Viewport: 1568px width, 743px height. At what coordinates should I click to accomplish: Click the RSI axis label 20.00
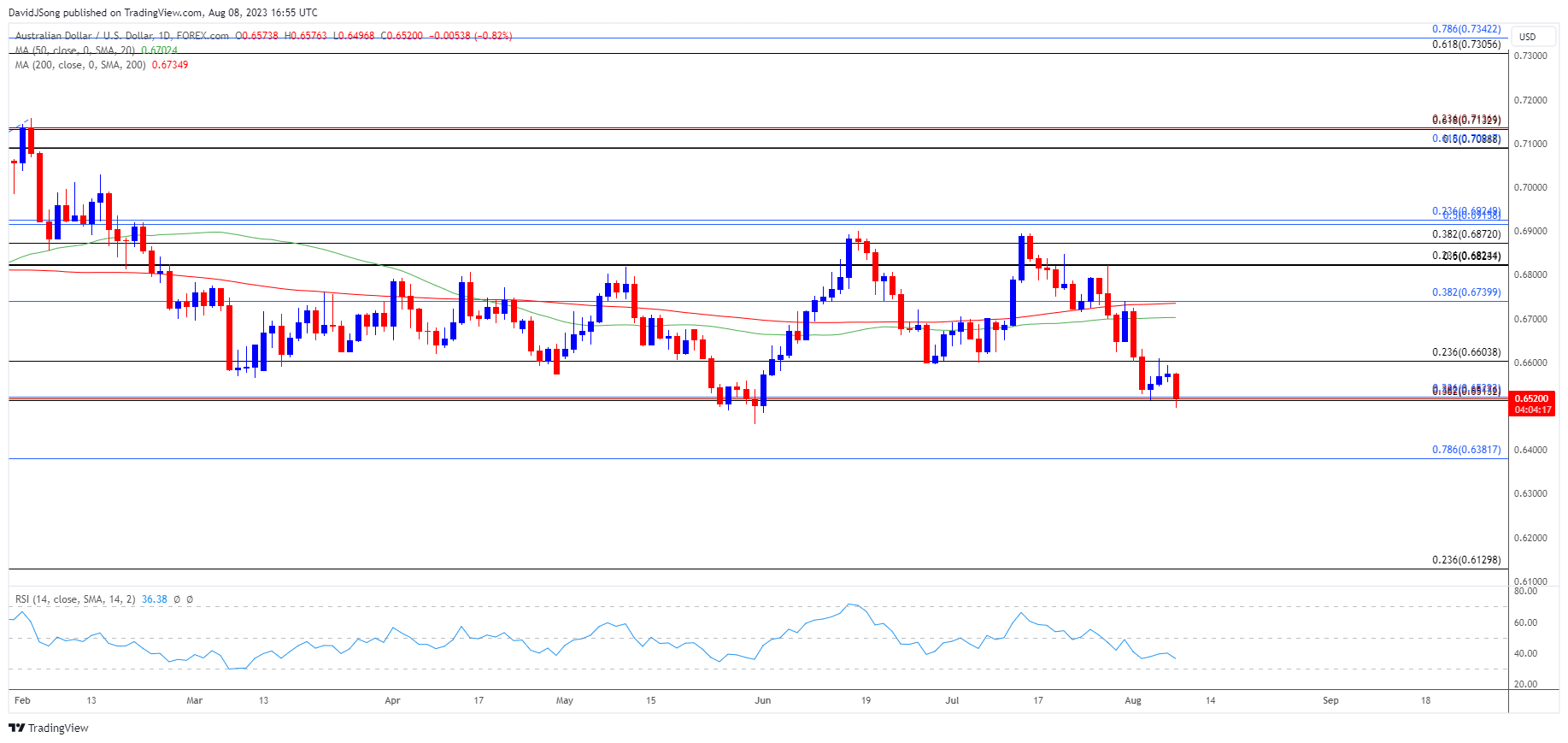[x=1525, y=684]
